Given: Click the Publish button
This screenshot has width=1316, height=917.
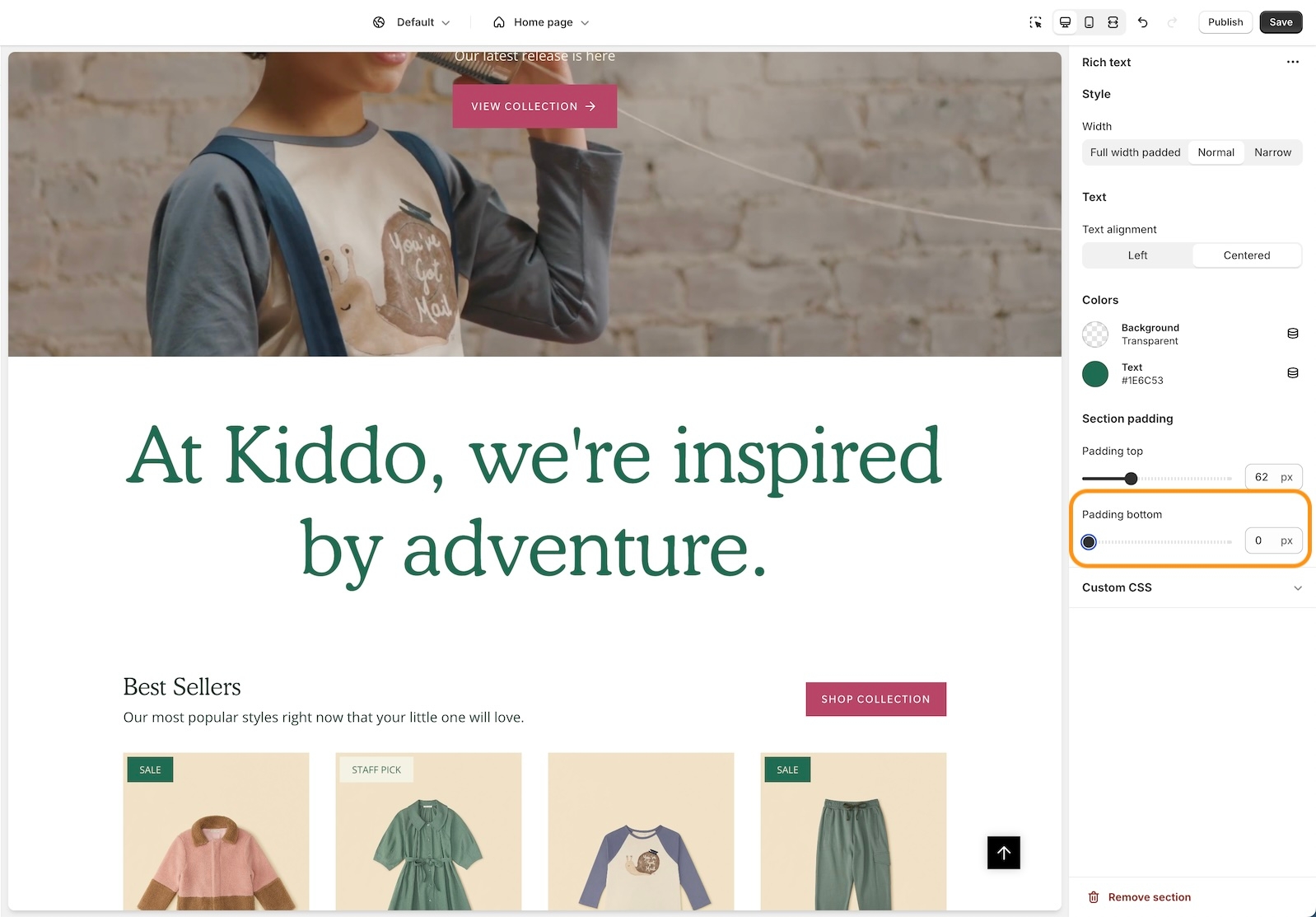Looking at the screenshot, I should (1225, 22).
